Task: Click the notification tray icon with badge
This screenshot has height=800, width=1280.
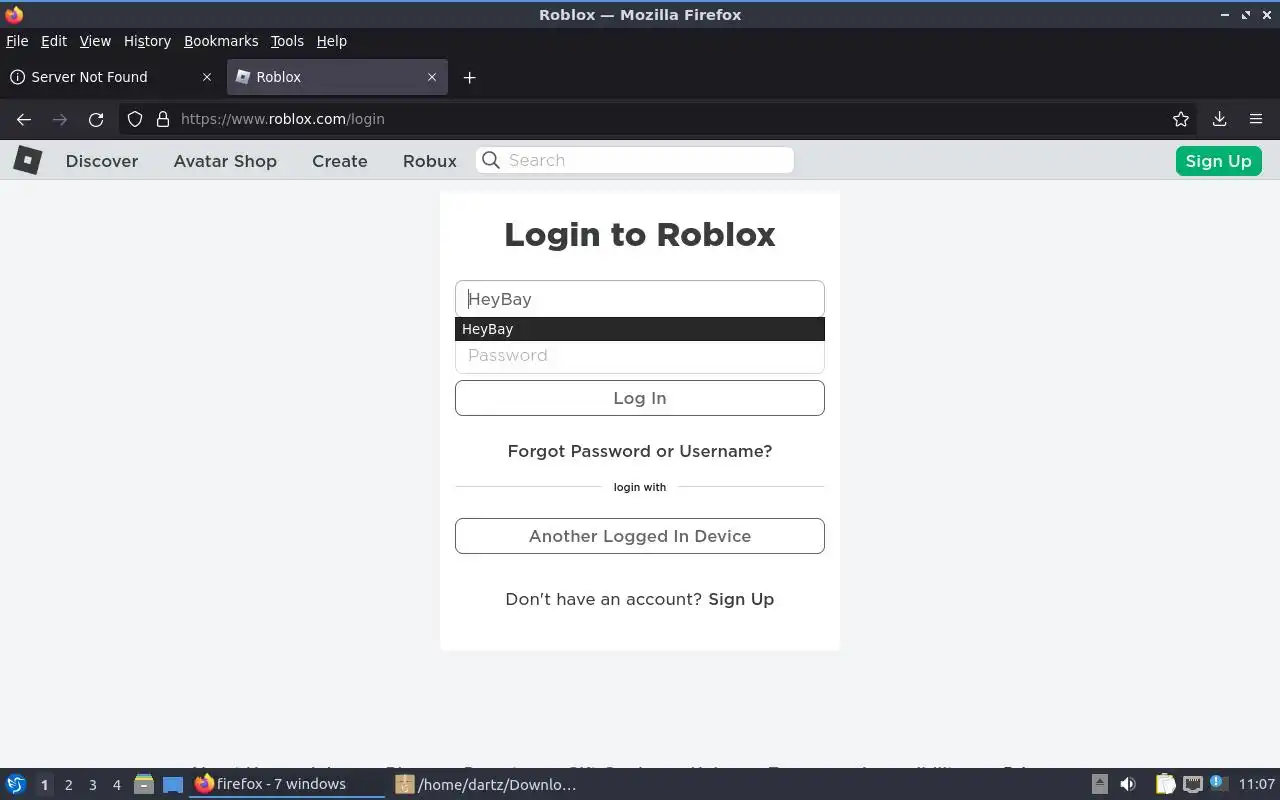Action: 1218,783
